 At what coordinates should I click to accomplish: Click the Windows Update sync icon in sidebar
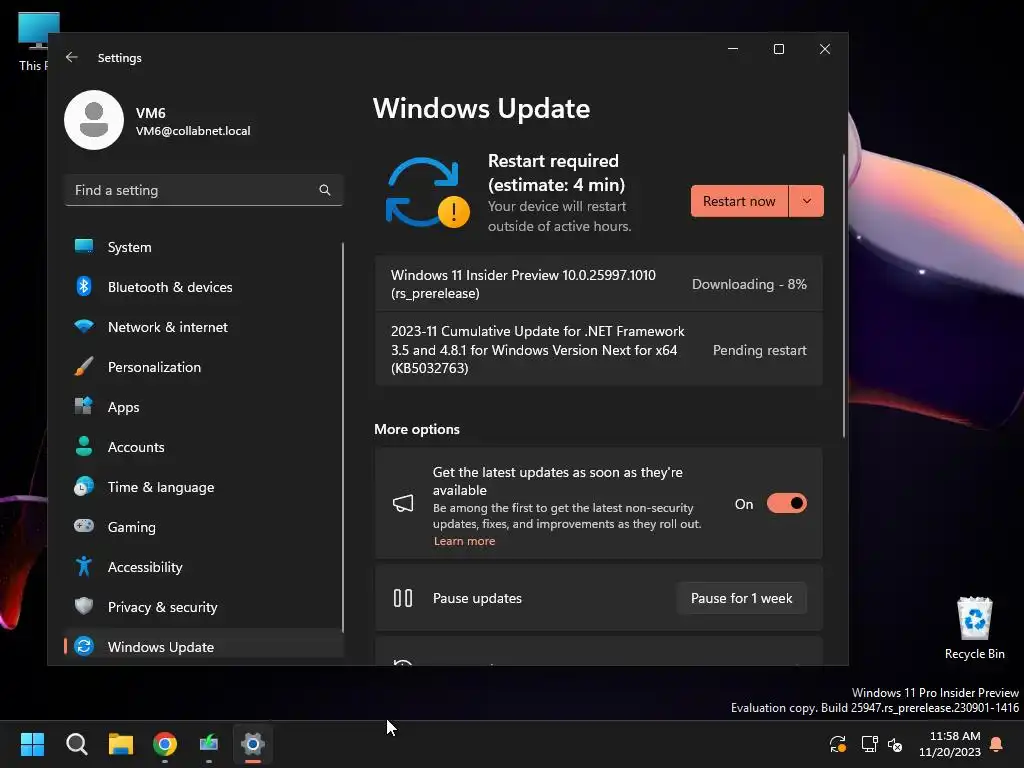tap(84, 647)
